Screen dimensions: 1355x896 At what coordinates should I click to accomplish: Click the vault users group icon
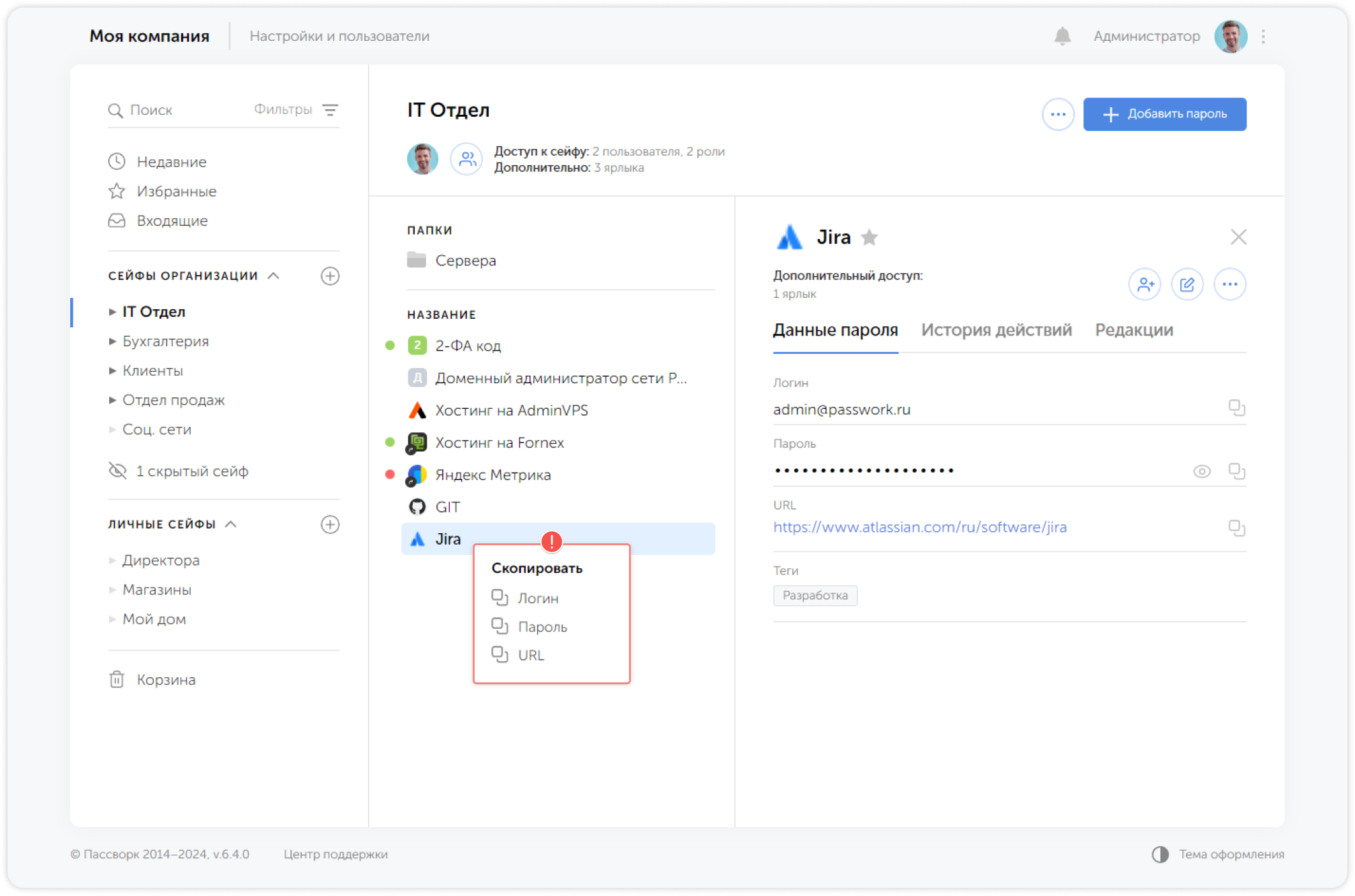pos(467,159)
